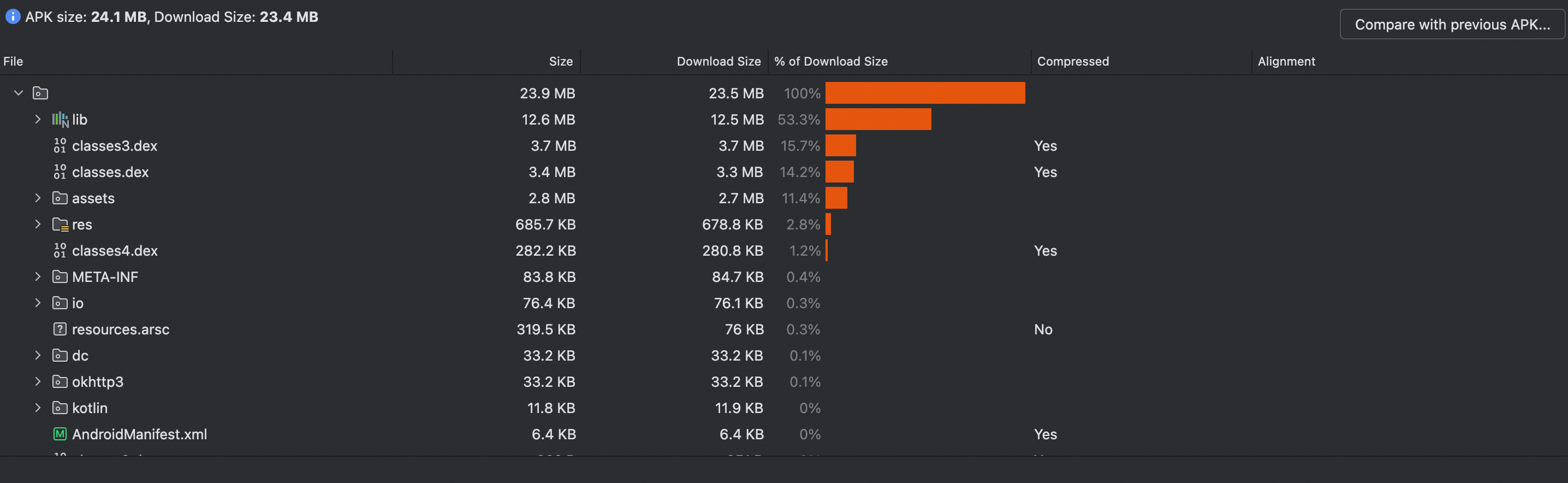Click the kotlin folder icon

(59, 408)
